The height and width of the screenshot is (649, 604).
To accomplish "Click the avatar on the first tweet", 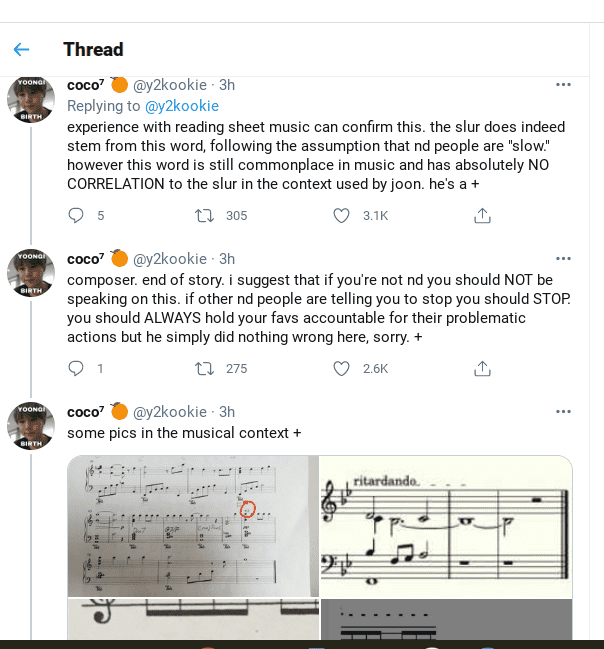I will point(31,99).
